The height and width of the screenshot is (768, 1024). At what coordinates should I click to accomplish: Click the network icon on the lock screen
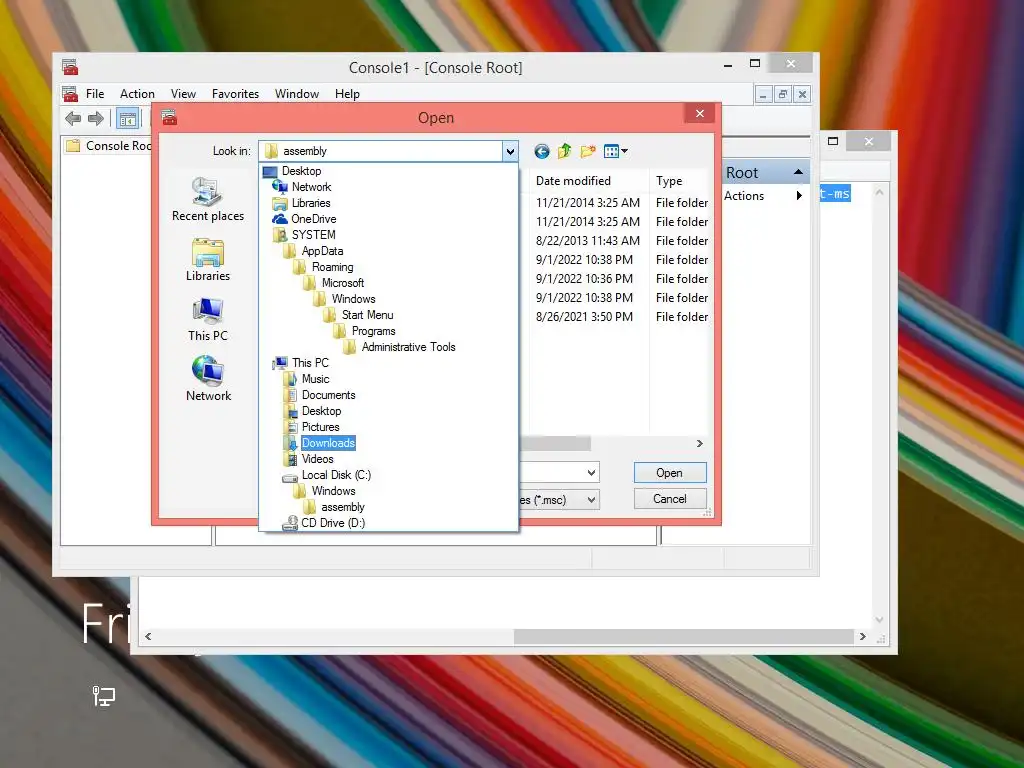tap(103, 696)
